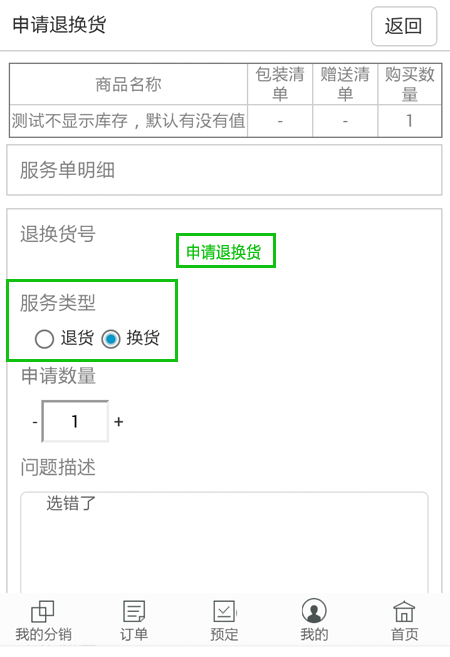
Task: Select the 退货 return radio button
Action: pos(44,339)
